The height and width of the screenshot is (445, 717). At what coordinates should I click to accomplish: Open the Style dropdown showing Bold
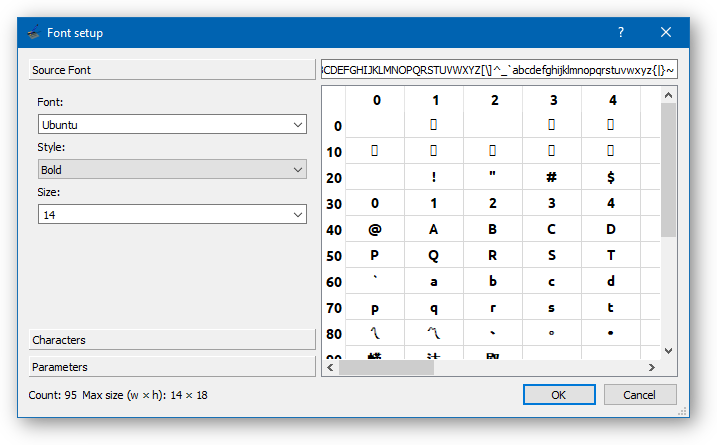click(172, 169)
